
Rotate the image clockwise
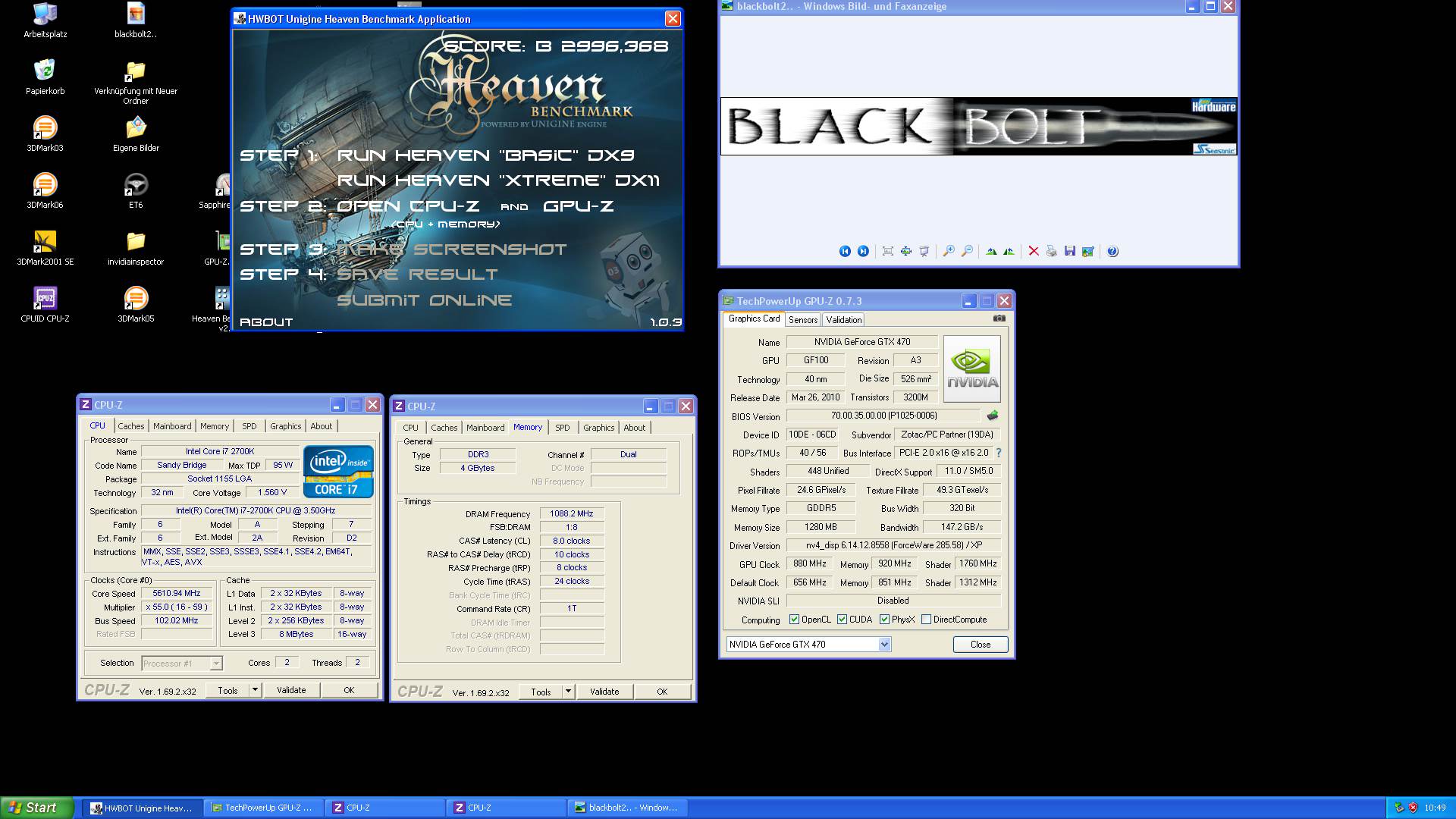coord(991,251)
